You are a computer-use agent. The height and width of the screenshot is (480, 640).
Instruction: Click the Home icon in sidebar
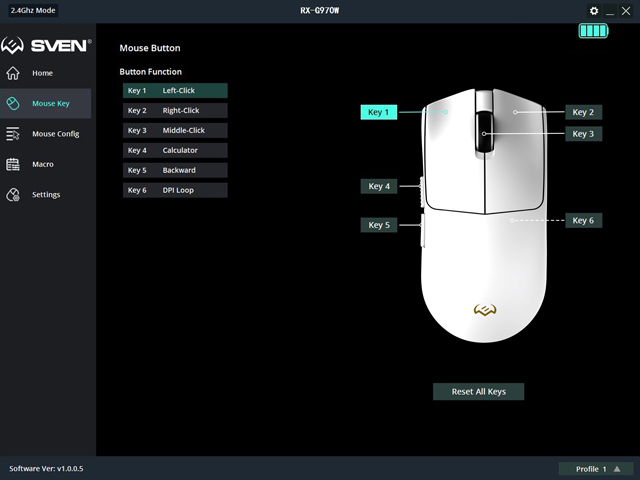point(13,73)
